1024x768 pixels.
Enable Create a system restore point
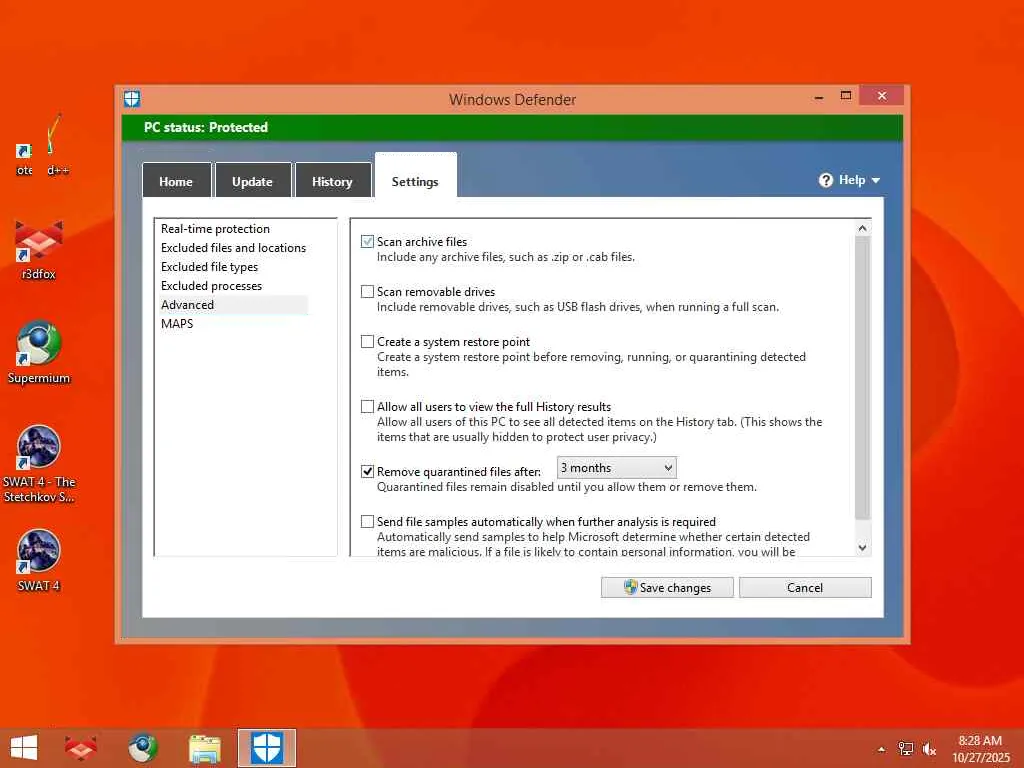pyautogui.click(x=368, y=342)
